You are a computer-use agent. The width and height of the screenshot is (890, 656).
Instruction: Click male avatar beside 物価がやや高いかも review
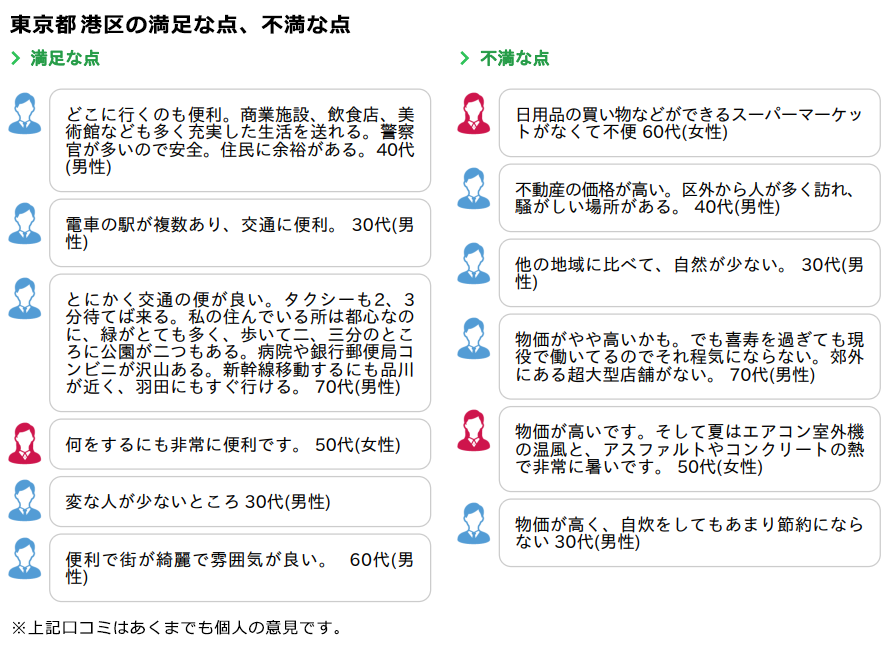click(x=473, y=338)
